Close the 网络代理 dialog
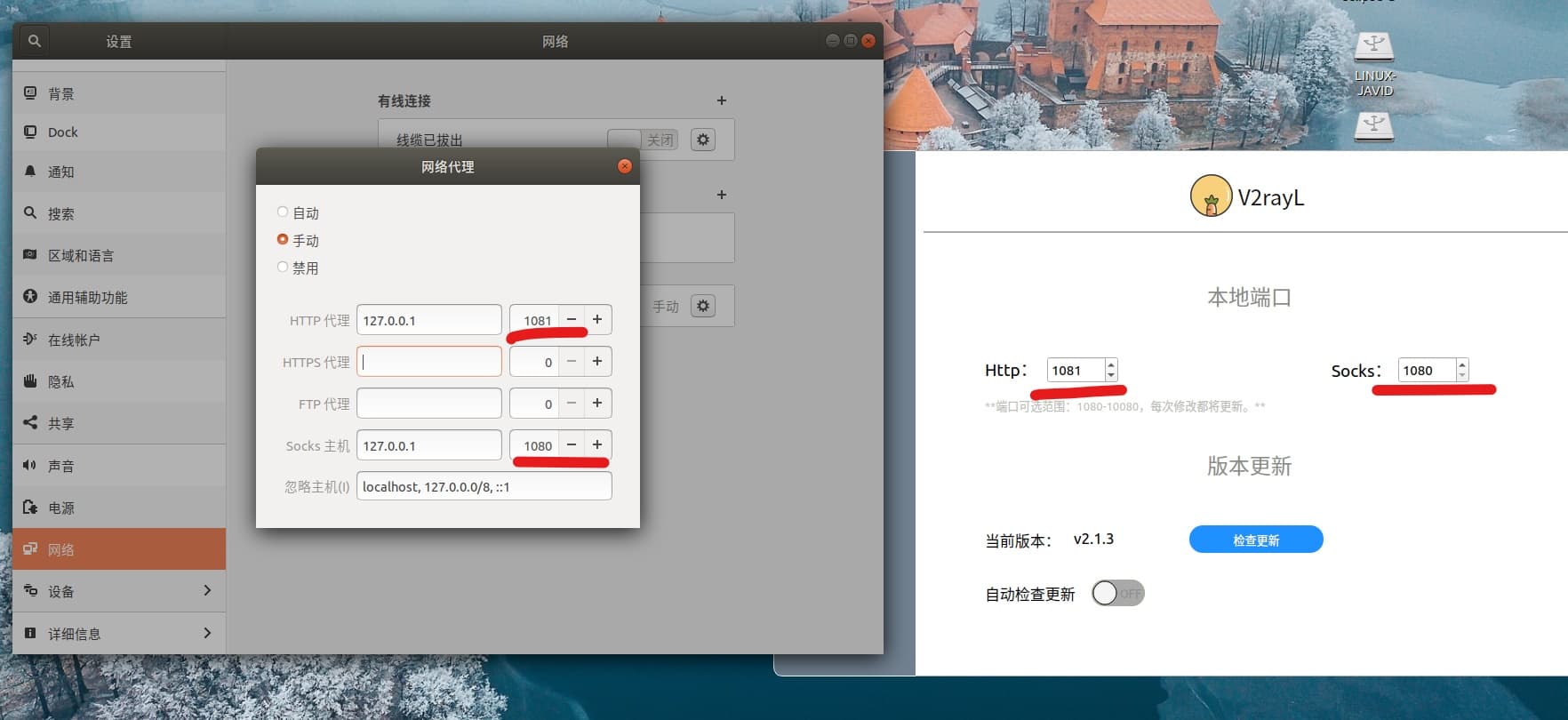 [x=625, y=166]
